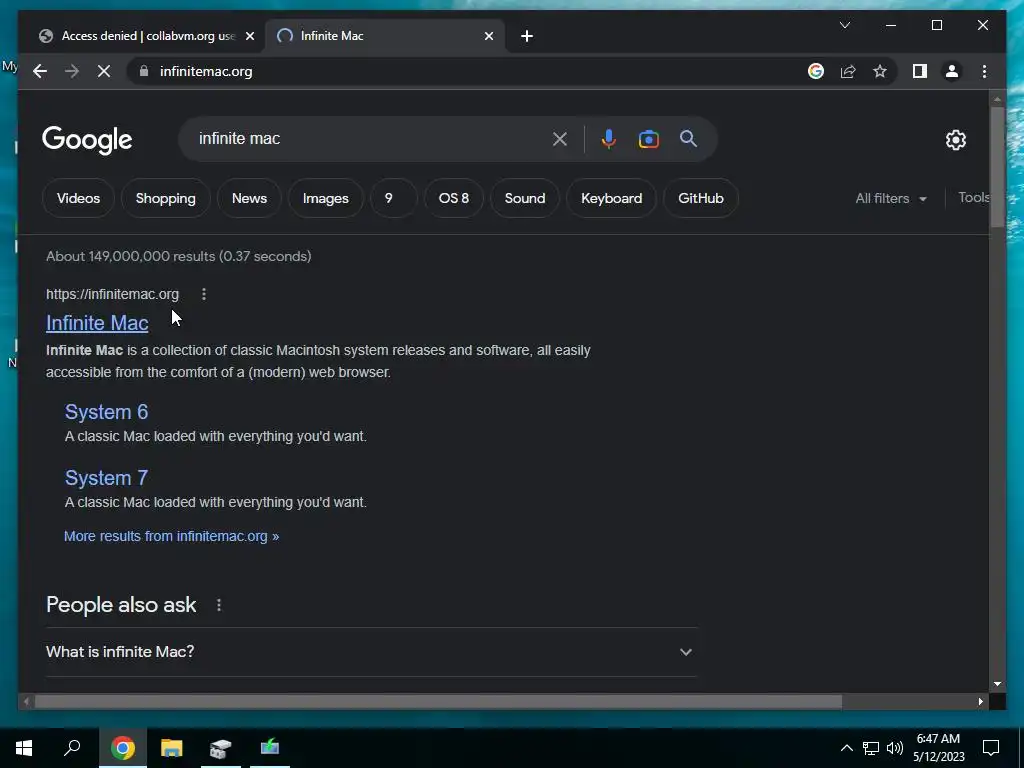Open the System 6 sitelink
Screen dimensions: 1024x768
[106, 412]
